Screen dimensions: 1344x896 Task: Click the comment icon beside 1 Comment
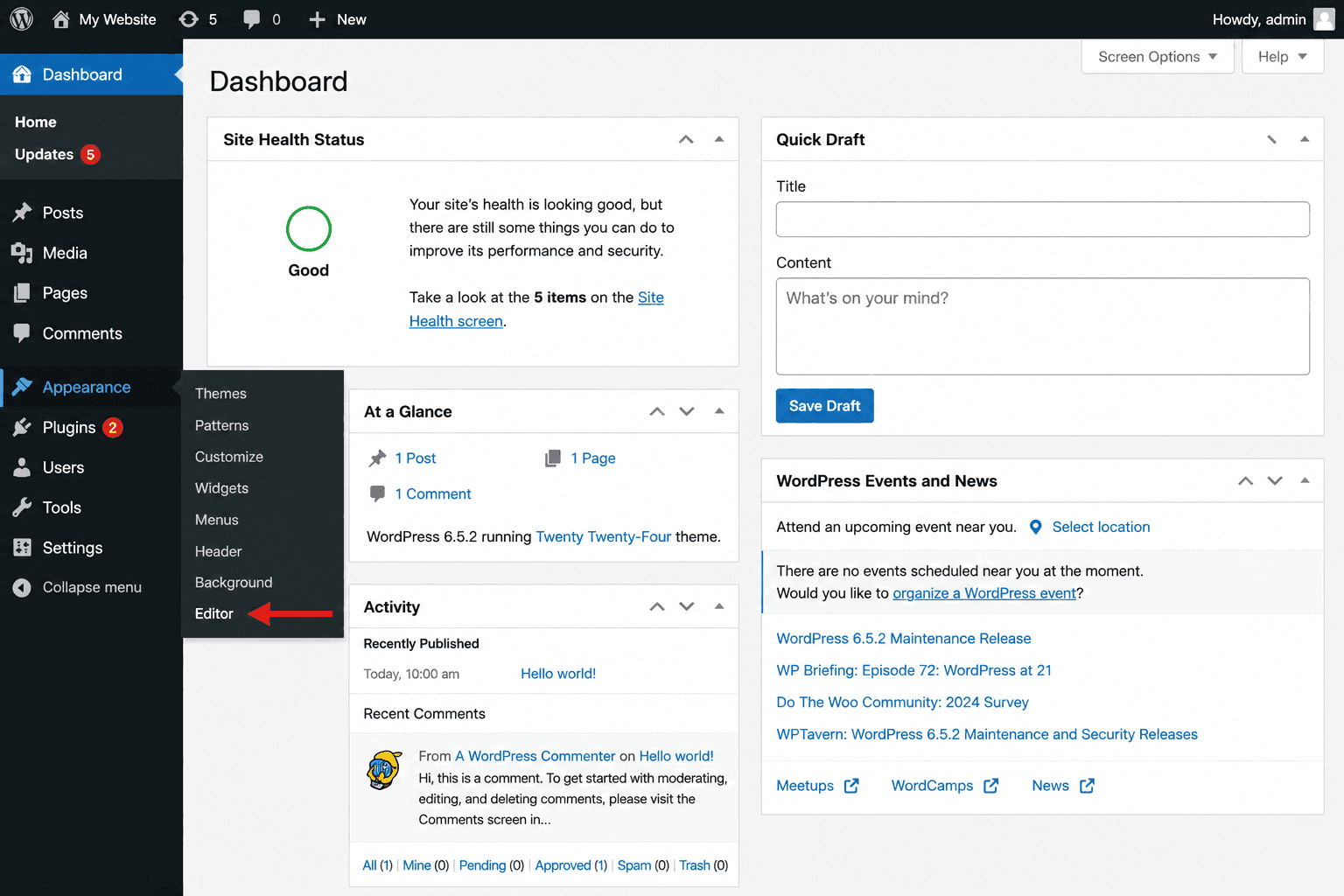tap(377, 493)
